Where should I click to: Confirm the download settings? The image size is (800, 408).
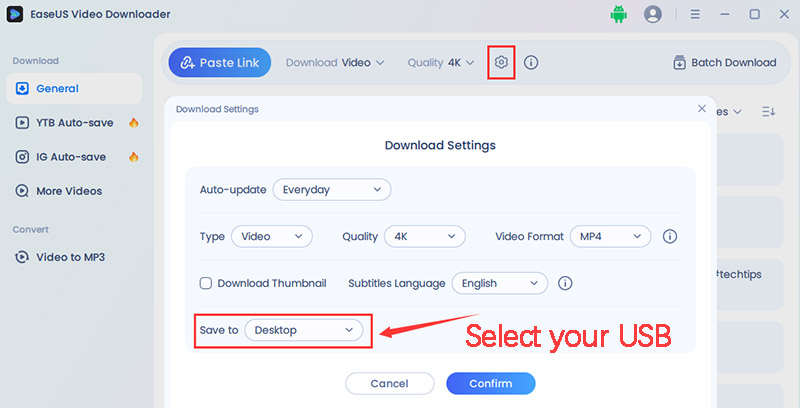(x=491, y=384)
